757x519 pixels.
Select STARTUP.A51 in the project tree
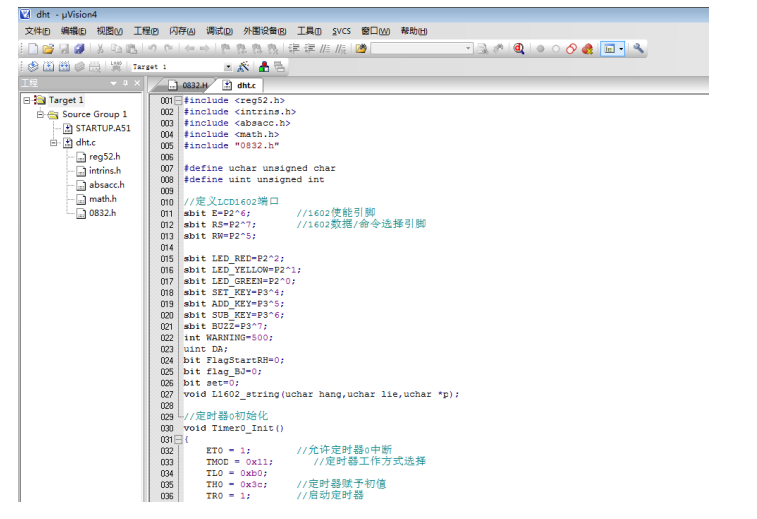[103, 128]
